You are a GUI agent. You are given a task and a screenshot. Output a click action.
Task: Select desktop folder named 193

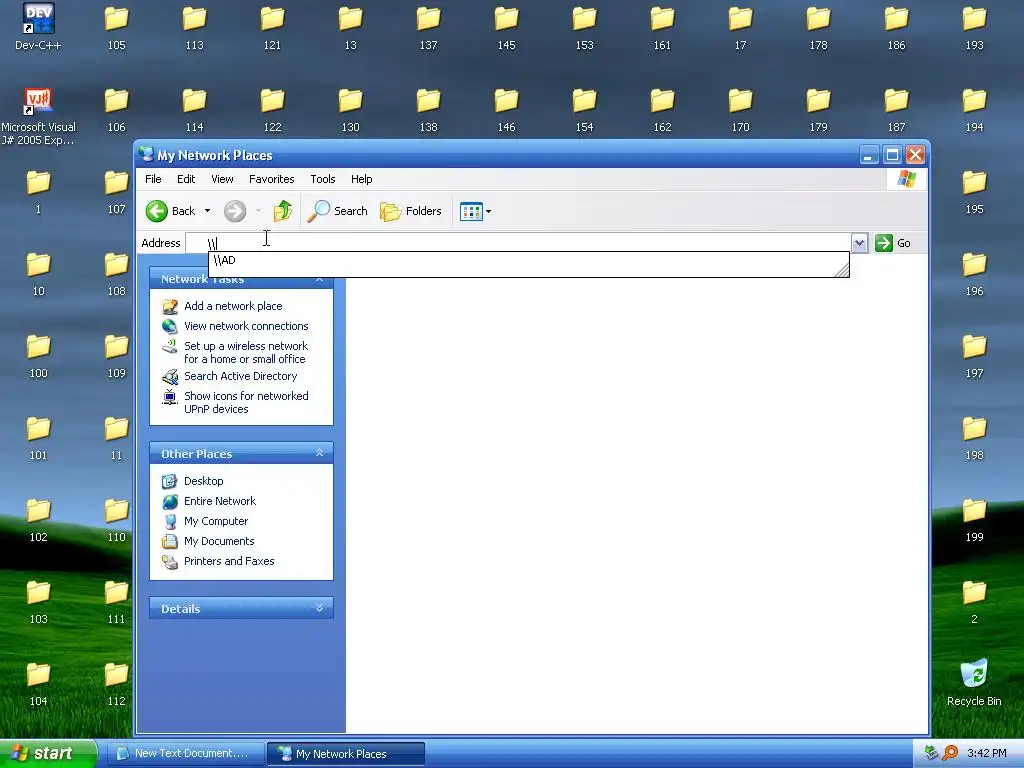974,28
